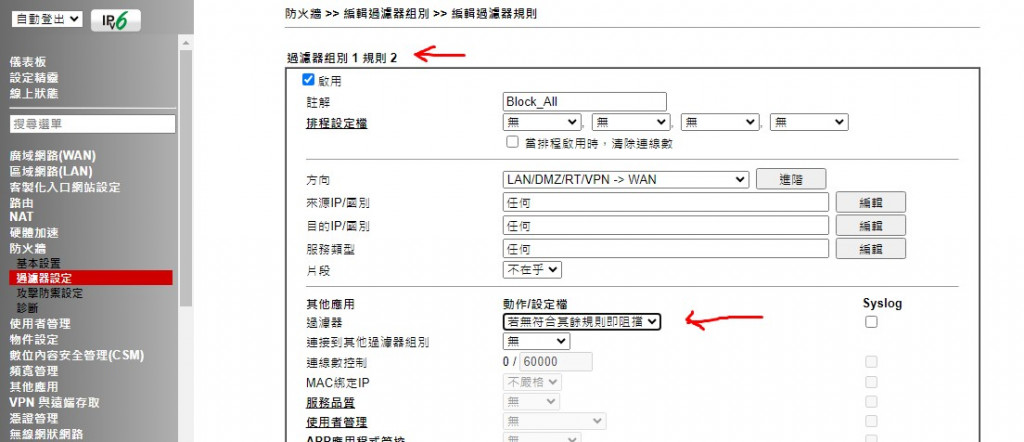This screenshot has width=1024, height=442.
Task: Open 物件設定 sidebar menu
Action: click(34, 339)
